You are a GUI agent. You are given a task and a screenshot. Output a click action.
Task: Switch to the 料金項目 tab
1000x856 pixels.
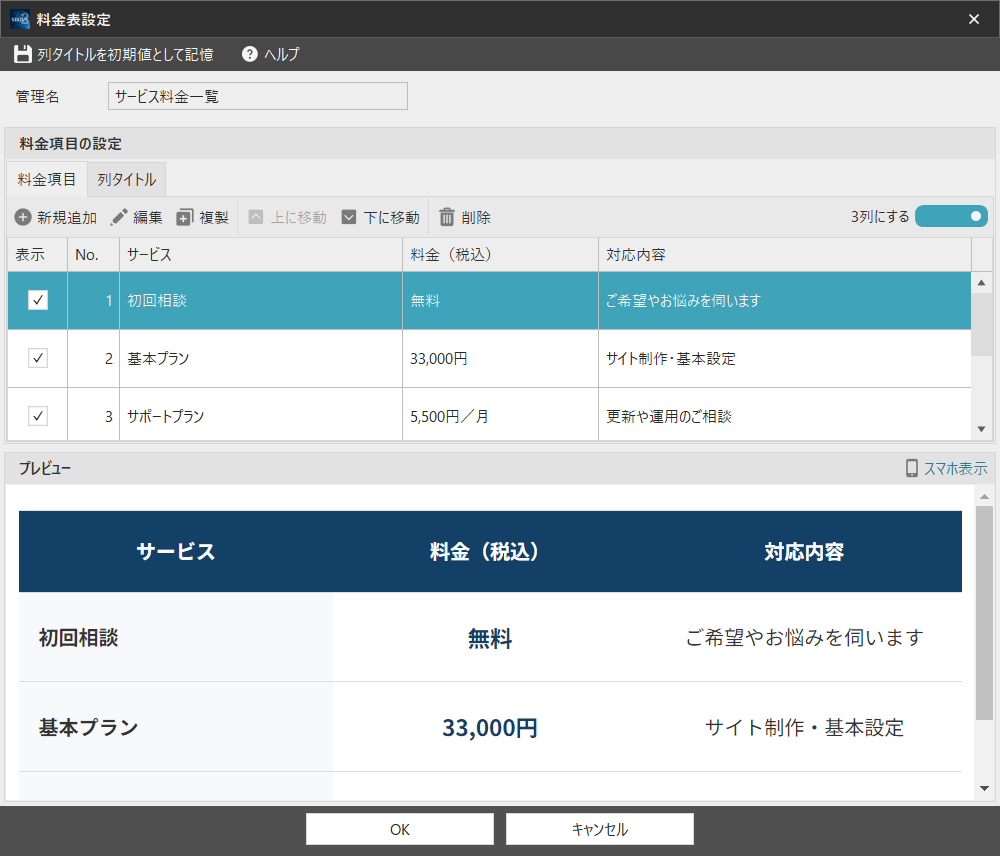[x=47, y=179]
